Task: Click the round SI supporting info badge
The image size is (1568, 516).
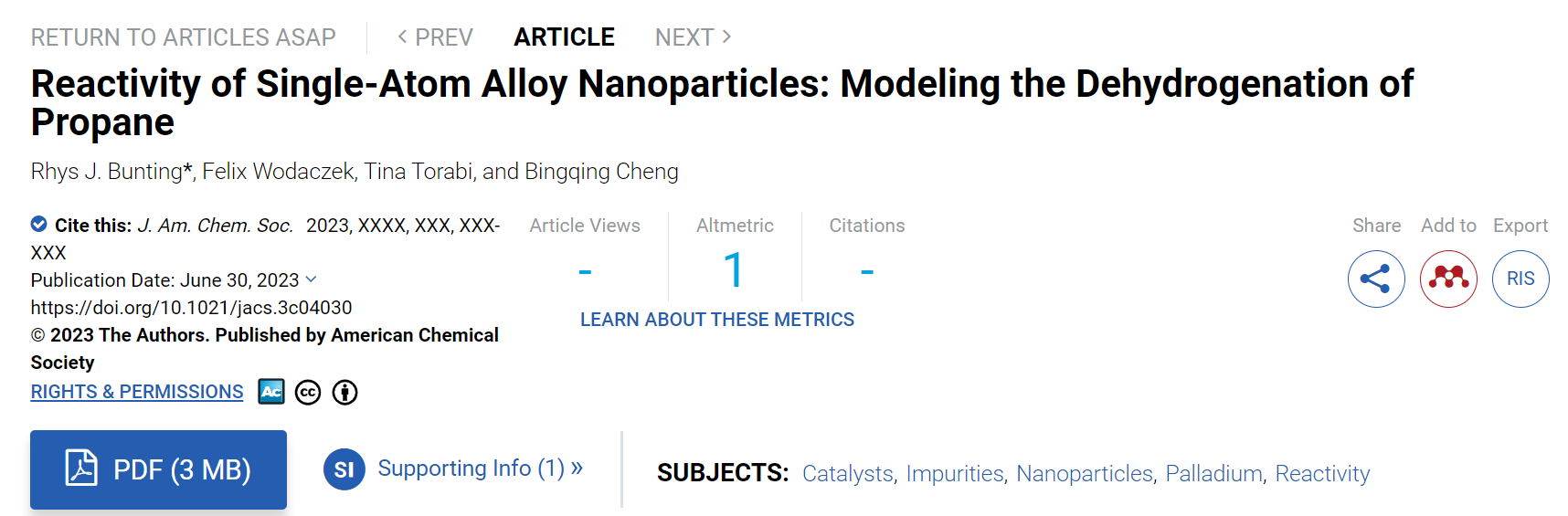Action: [x=344, y=469]
